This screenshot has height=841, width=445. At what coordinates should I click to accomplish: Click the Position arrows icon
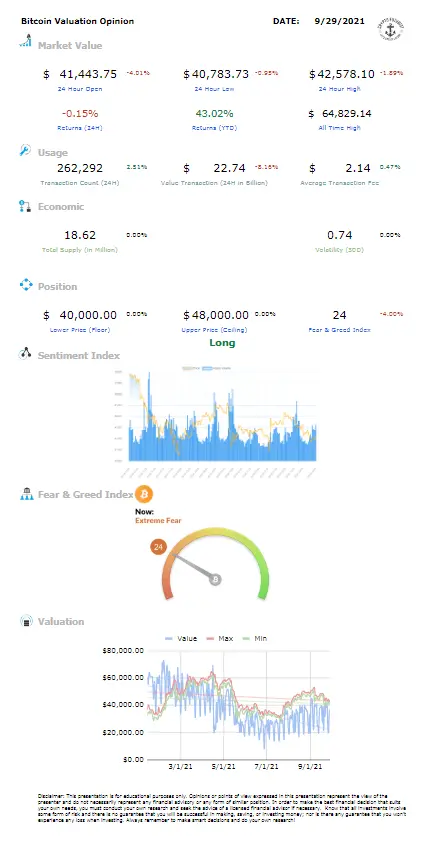pyautogui.click(x=26, y=285)
